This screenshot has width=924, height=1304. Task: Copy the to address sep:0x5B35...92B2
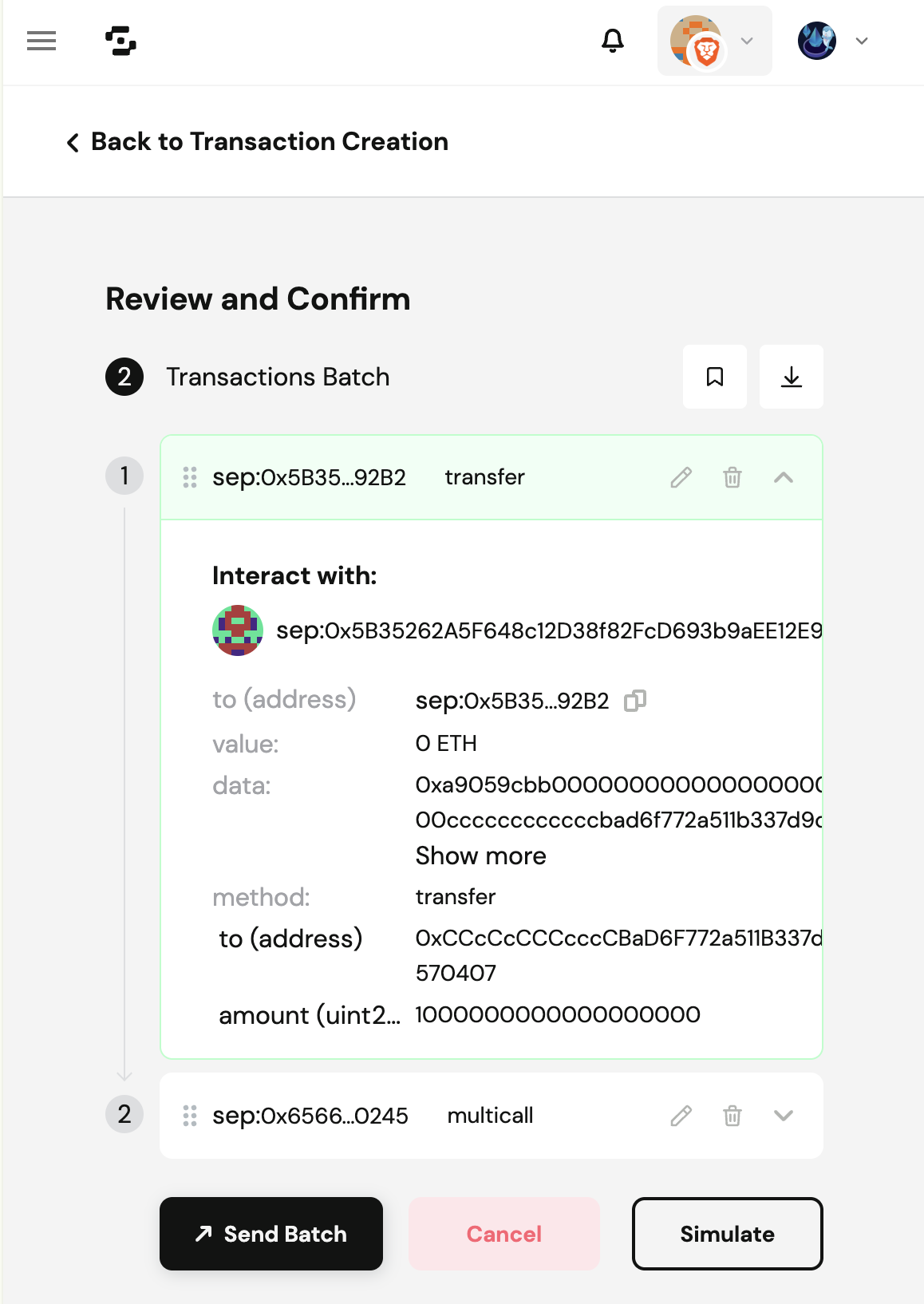[x=635, y=701]
